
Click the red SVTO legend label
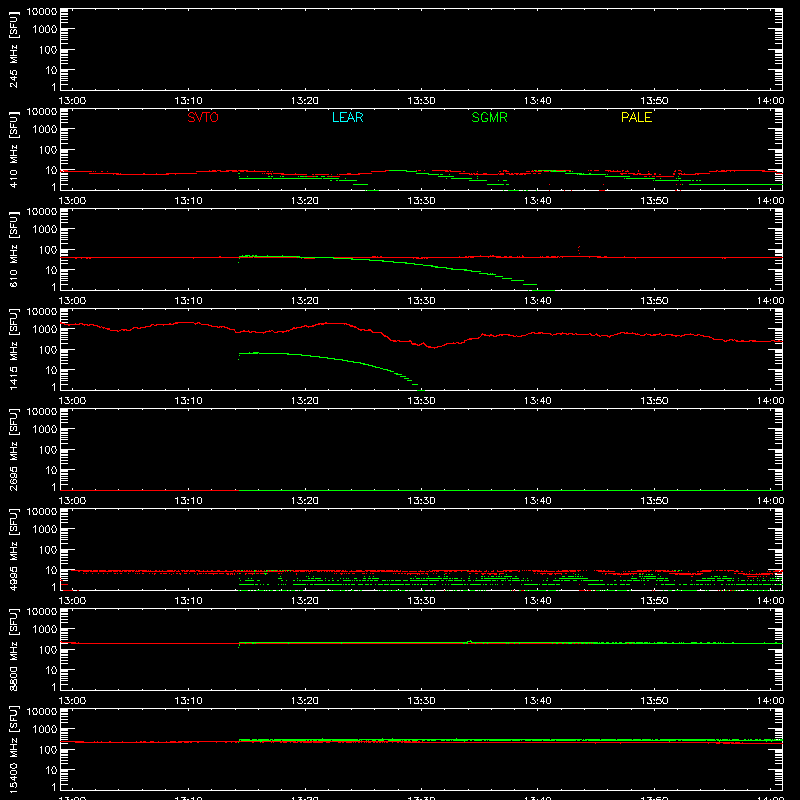coord(203,117)
